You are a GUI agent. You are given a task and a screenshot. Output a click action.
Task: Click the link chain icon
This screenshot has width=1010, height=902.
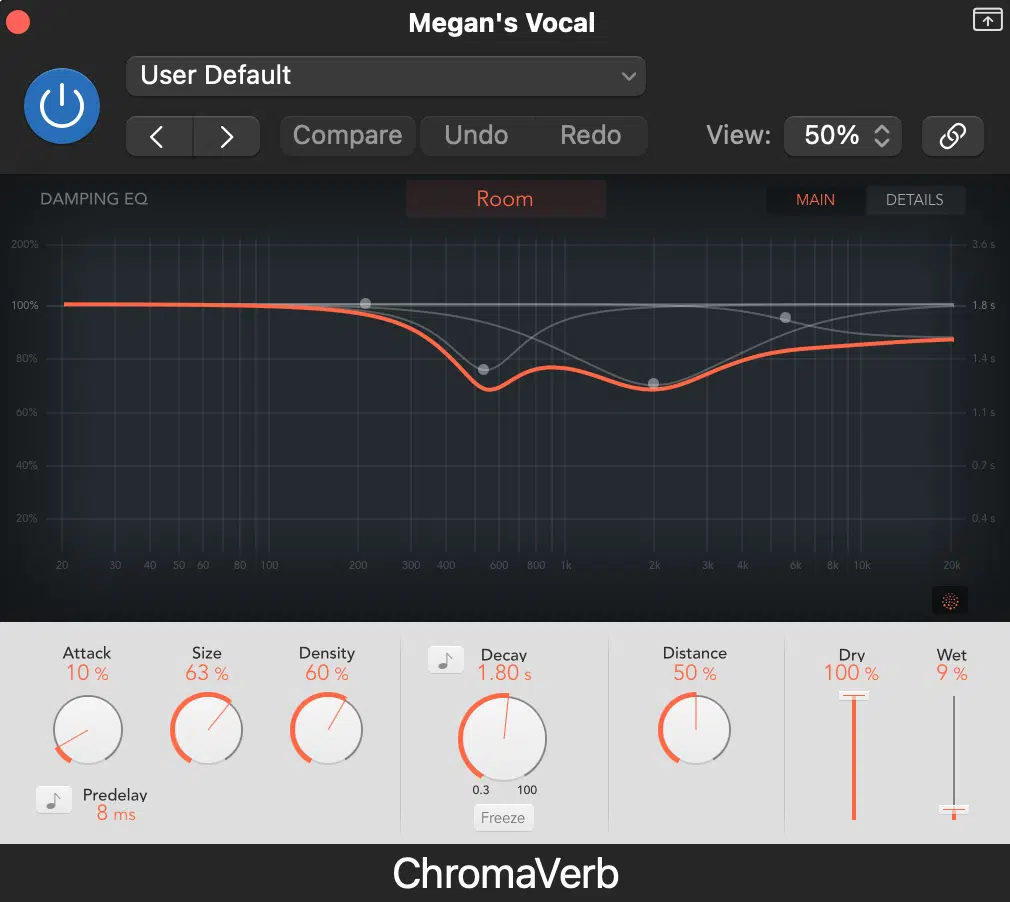953,136
